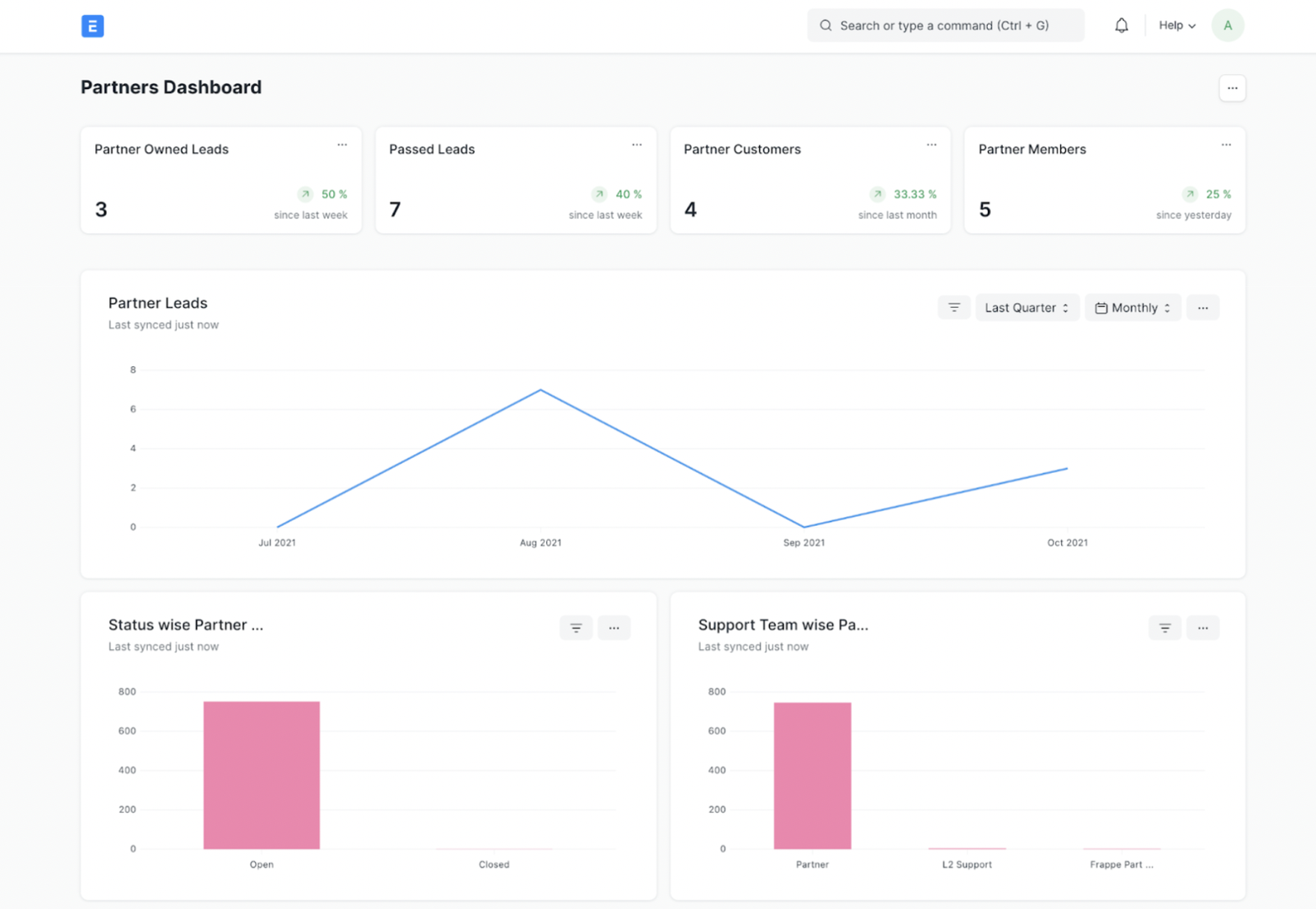This screenshot has height=909, width=1316.
Task: Click the L2 Support axis label
Action: pos(967,864)
